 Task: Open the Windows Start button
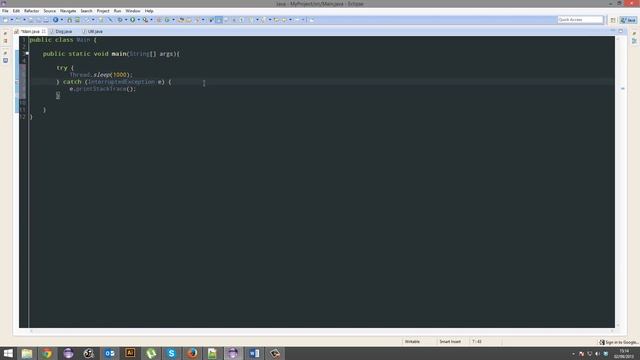pyautogui.click(x=8, y=353)
